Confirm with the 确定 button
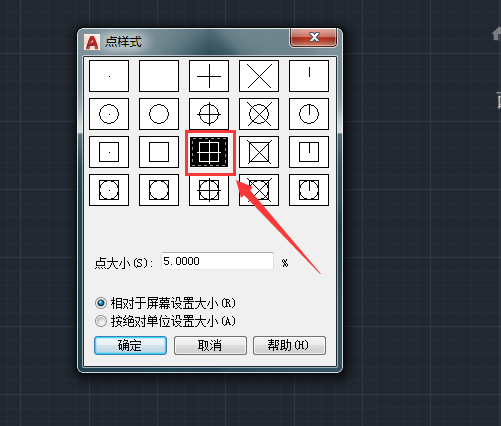The height and width of the screenshot is (426, 501). pos(130,345)
